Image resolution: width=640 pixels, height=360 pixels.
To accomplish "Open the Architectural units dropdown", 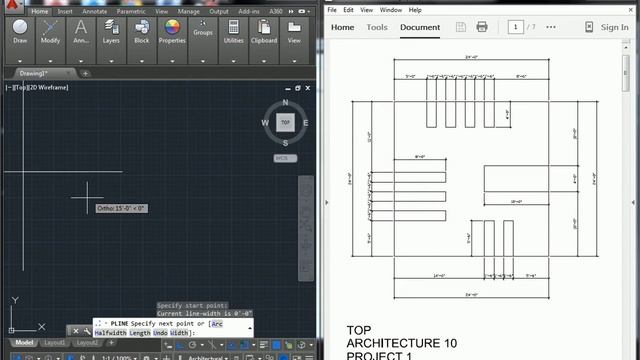I will [x=208, y=358].
